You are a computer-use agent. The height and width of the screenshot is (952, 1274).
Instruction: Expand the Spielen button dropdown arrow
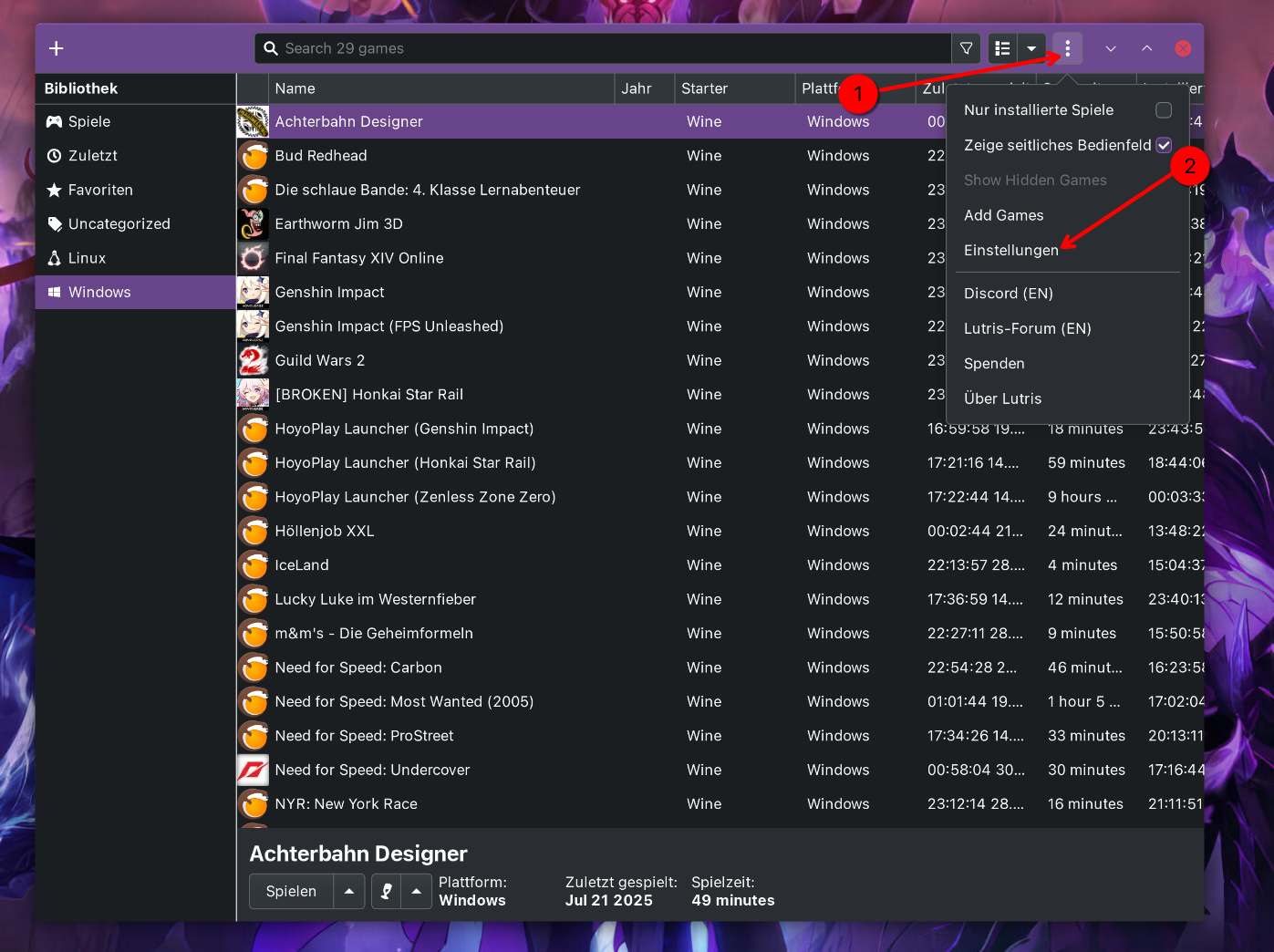click(x=349, y=891)
